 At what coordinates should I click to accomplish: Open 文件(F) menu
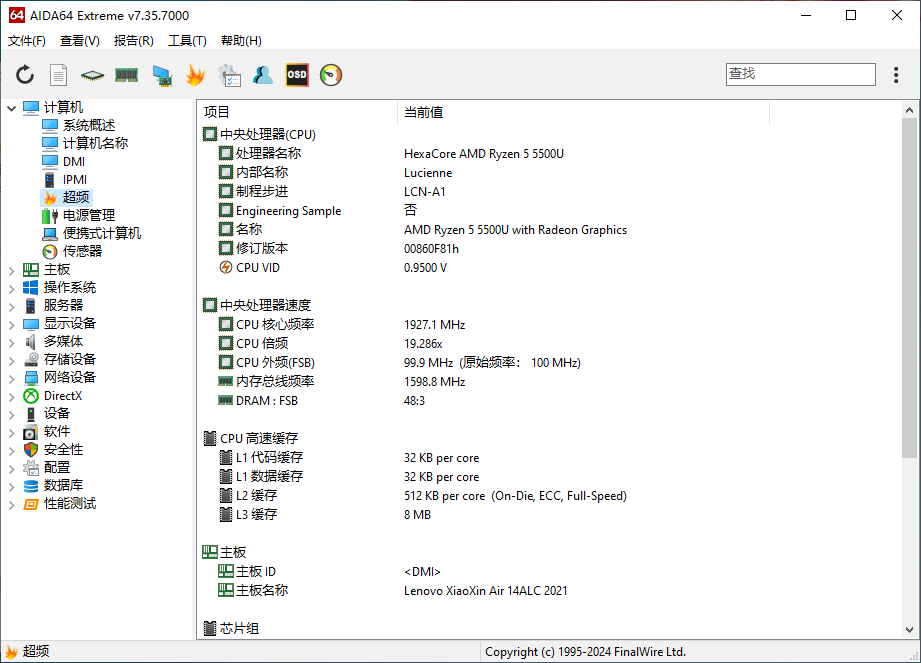click(26, 41)
